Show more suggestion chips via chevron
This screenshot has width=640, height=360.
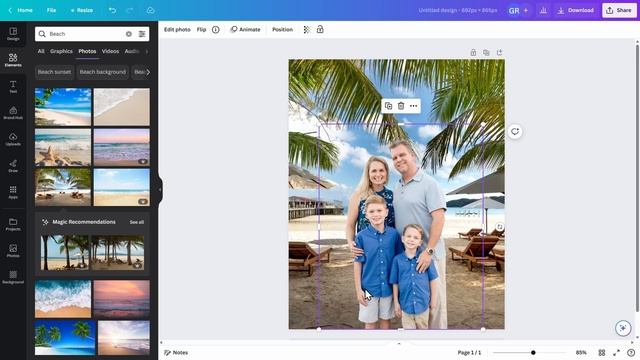click(148, 72)
